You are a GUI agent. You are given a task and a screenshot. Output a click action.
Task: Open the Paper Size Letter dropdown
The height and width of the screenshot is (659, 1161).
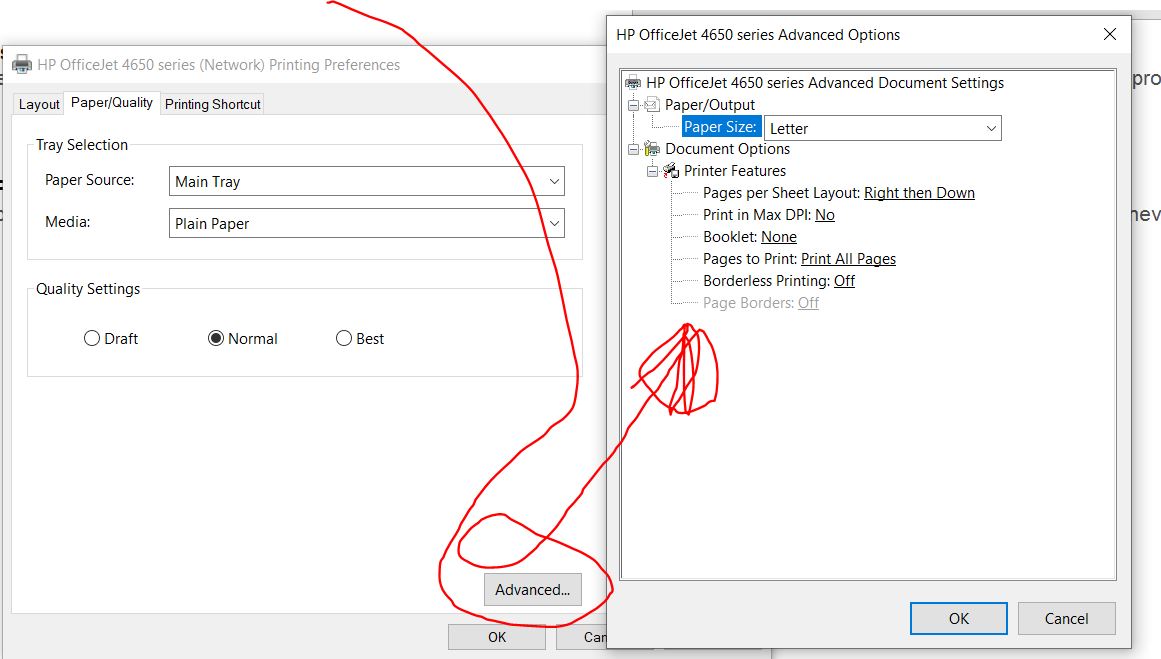pos(883,128)
